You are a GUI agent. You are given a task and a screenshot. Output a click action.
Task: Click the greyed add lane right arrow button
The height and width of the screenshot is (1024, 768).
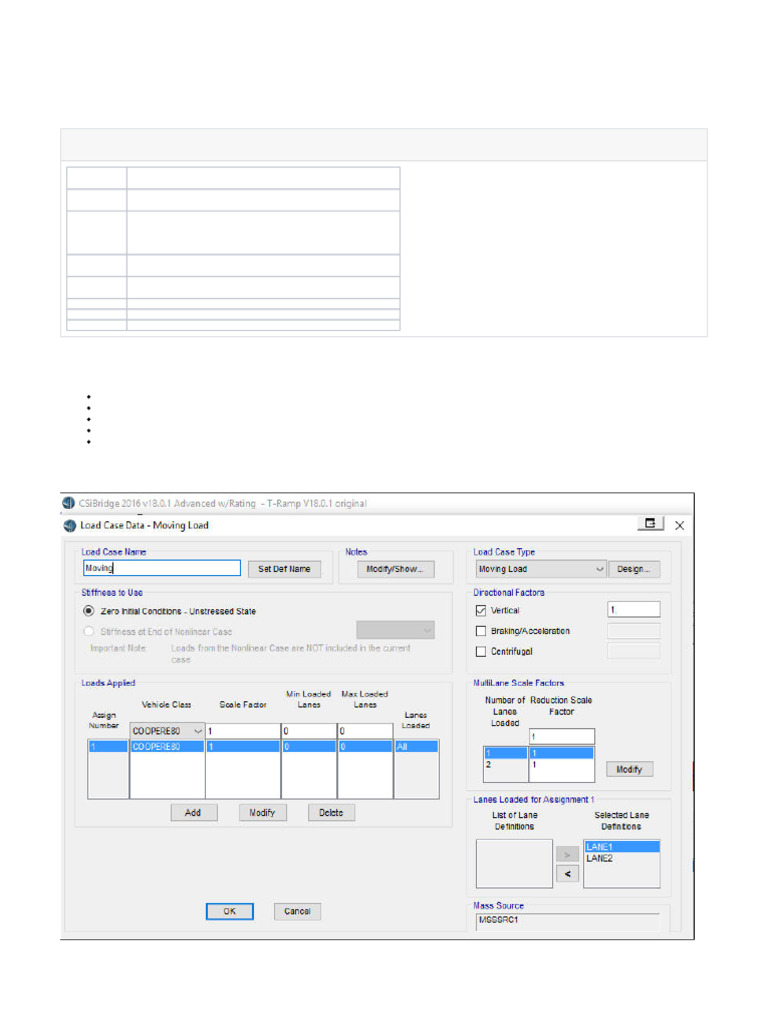(x=568, y=855)
